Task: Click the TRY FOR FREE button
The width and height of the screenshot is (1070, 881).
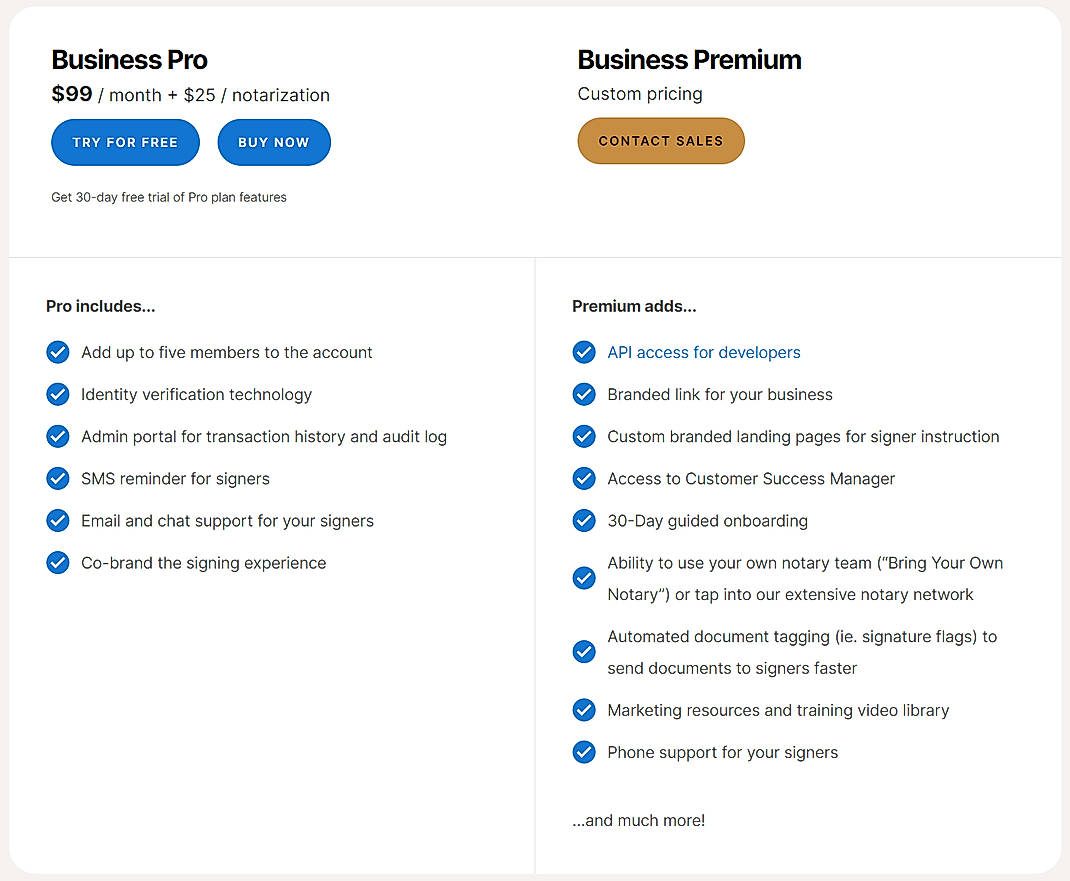Action: coord(125,142)
